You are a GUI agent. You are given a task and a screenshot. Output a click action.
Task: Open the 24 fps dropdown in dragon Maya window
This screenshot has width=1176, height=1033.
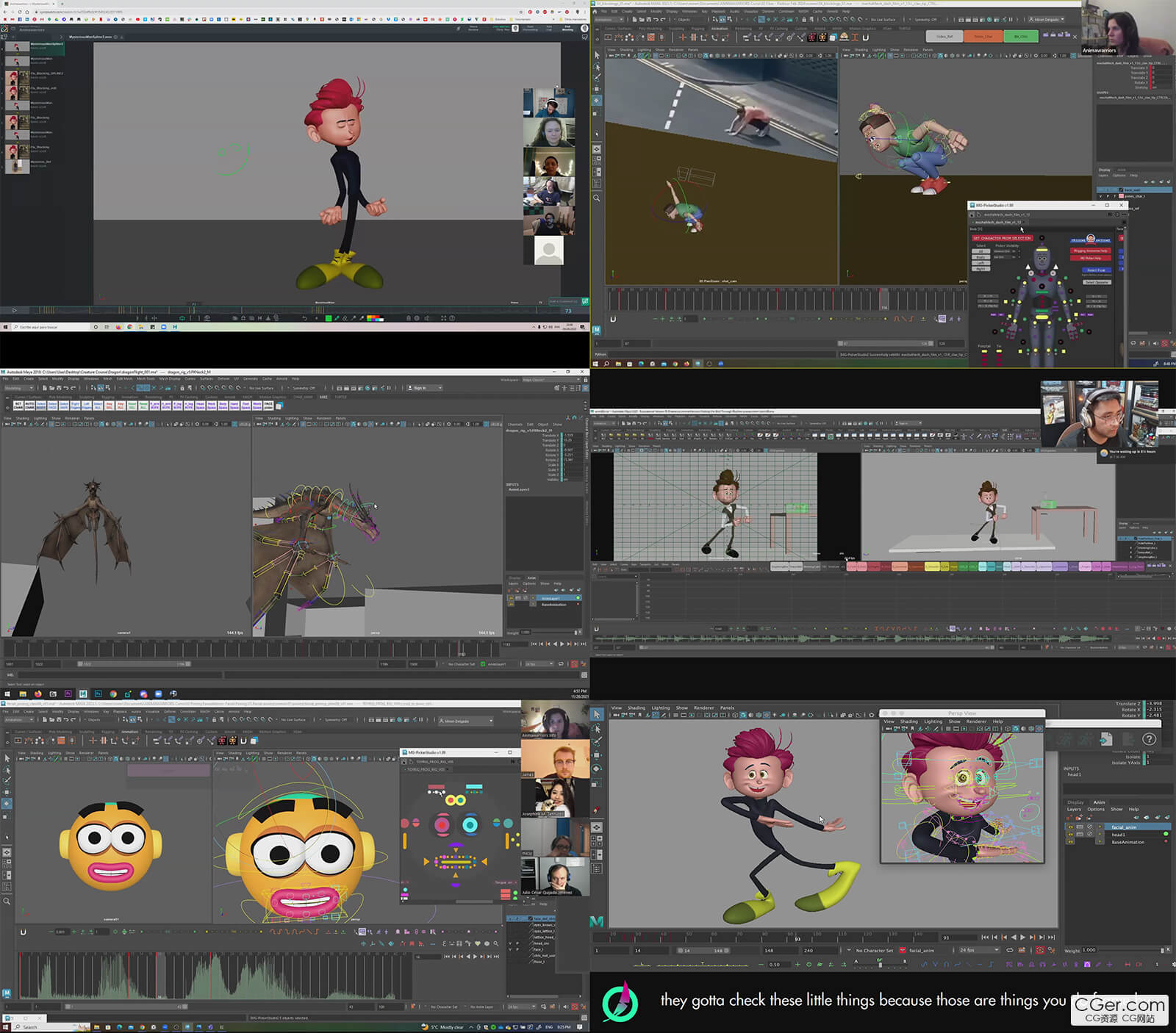point(539,664)
